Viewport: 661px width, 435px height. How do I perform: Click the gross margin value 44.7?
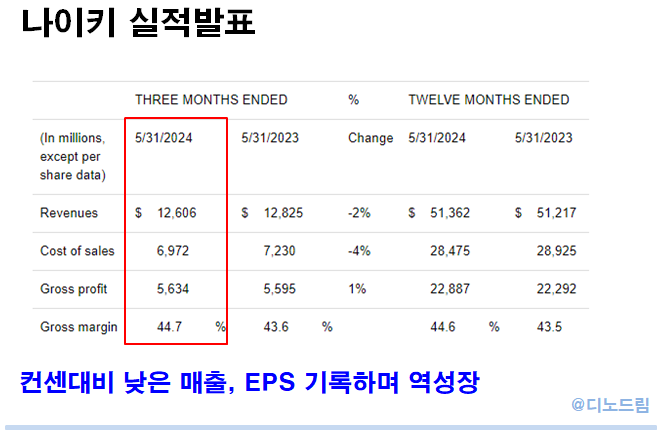(x=169, y=327)
